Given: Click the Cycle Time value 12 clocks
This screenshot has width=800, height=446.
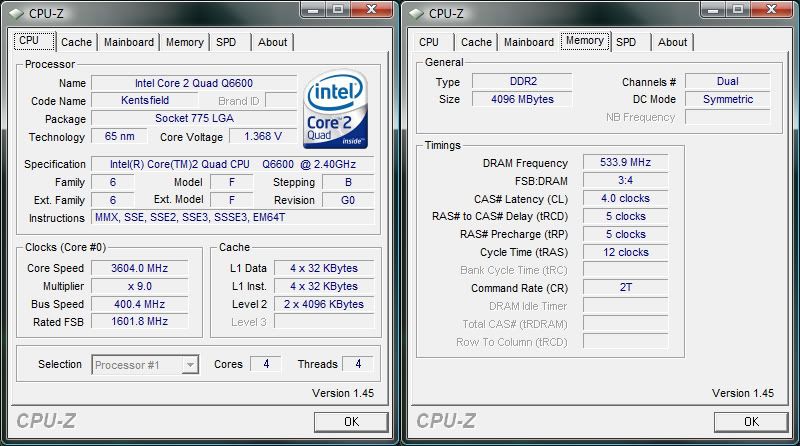Looking at the screenshot, I should pos(626,252).
